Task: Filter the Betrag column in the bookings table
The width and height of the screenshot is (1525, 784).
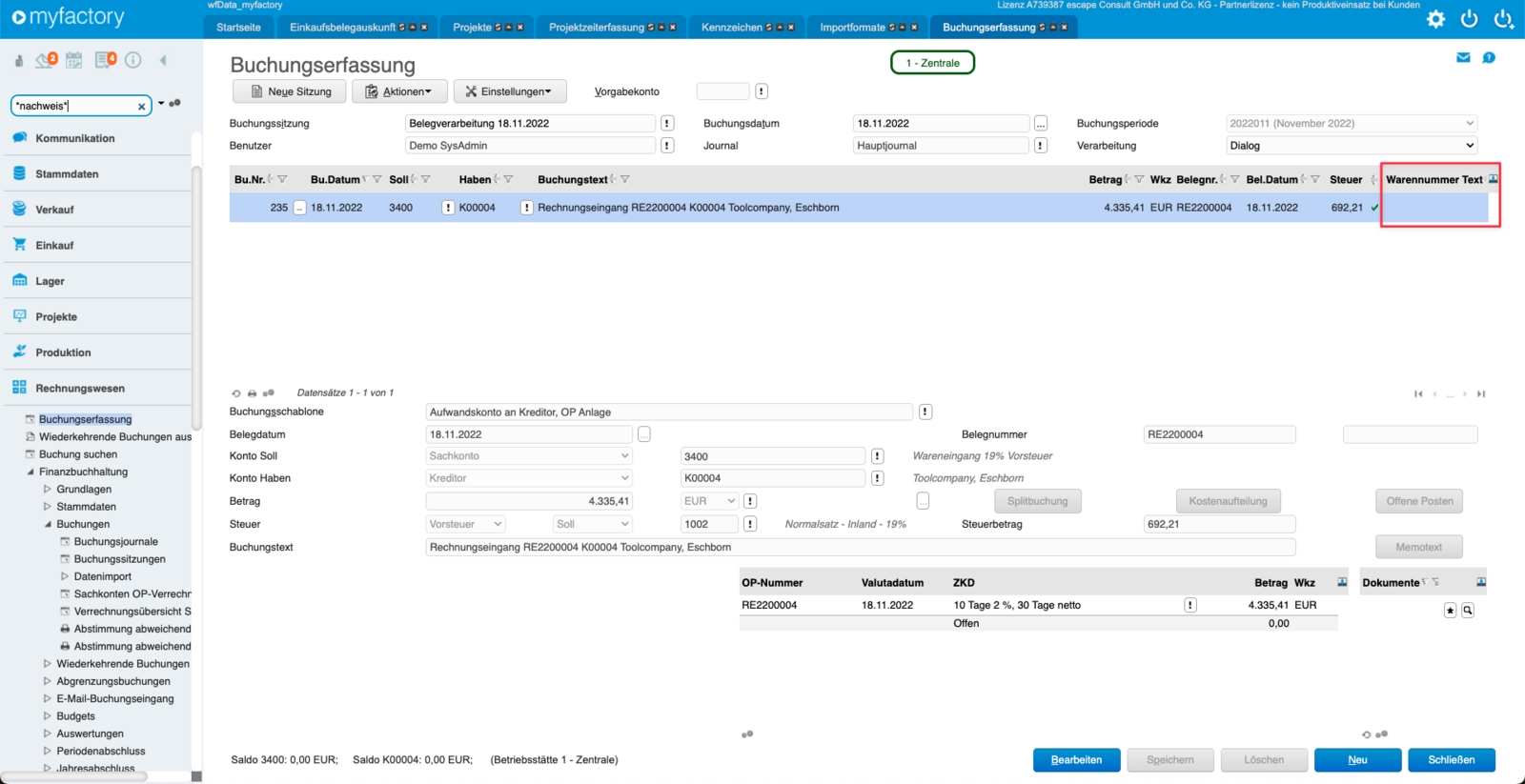Action: click(1139, 179)
